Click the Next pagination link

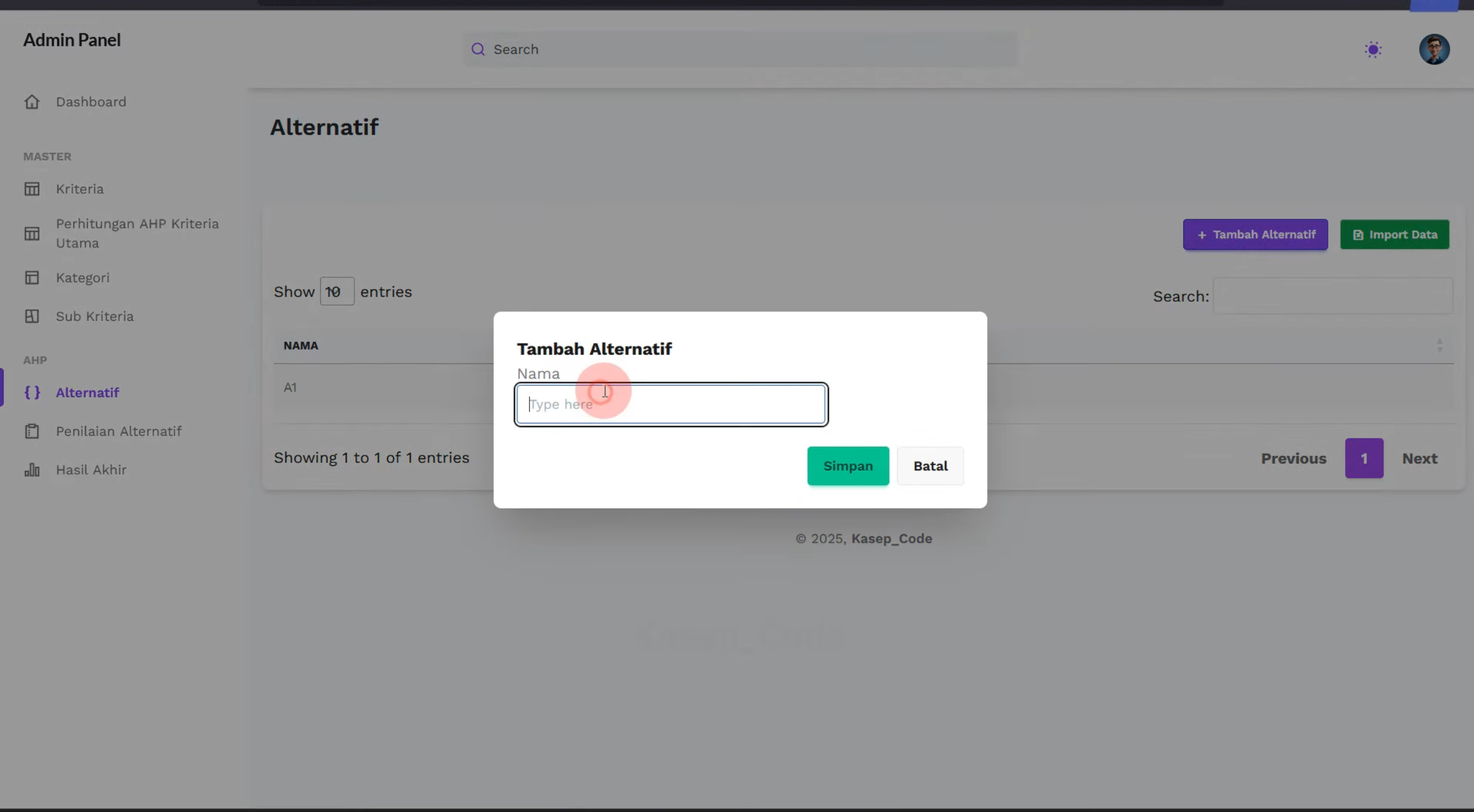1419,458
